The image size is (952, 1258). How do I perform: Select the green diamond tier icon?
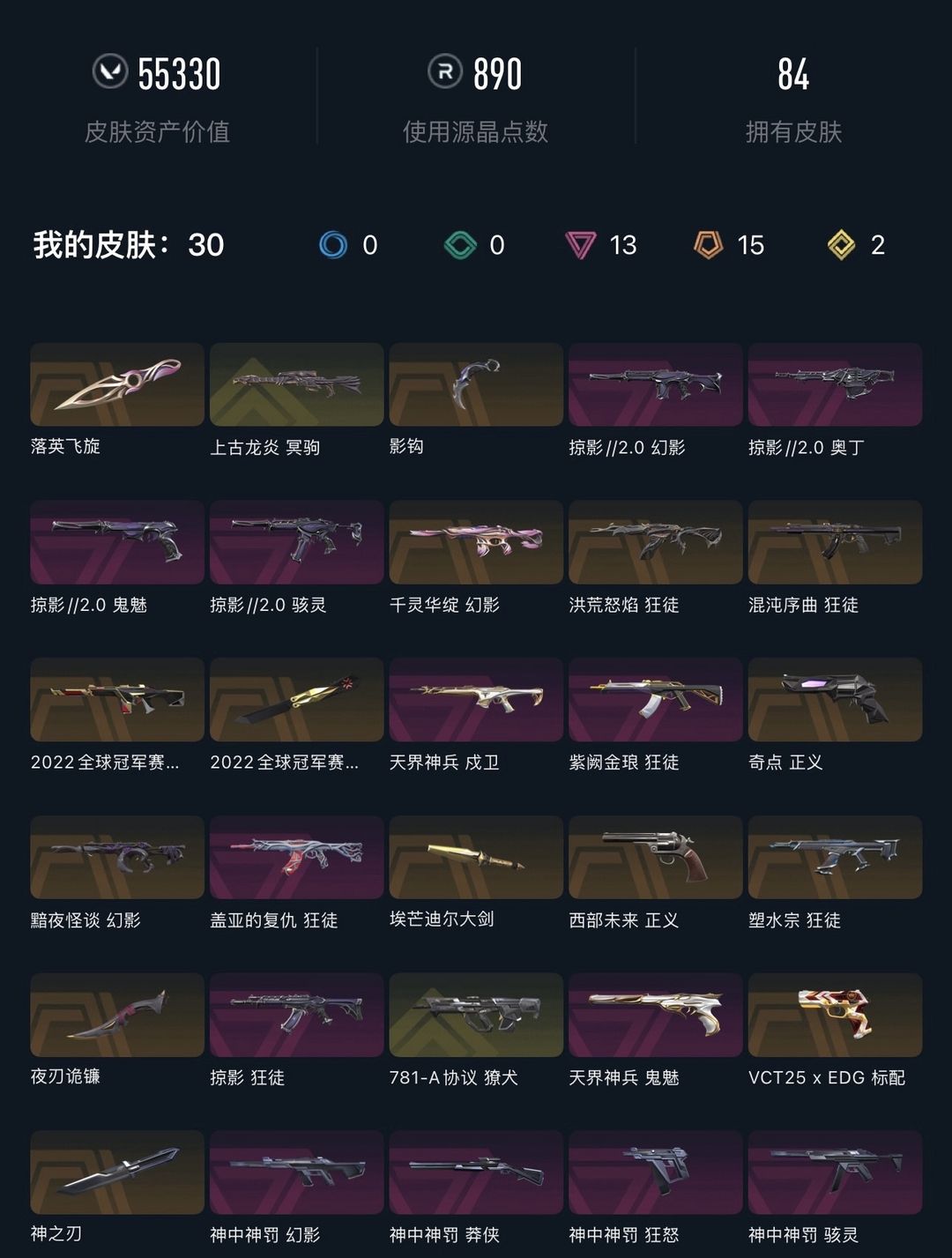[460, 244]
